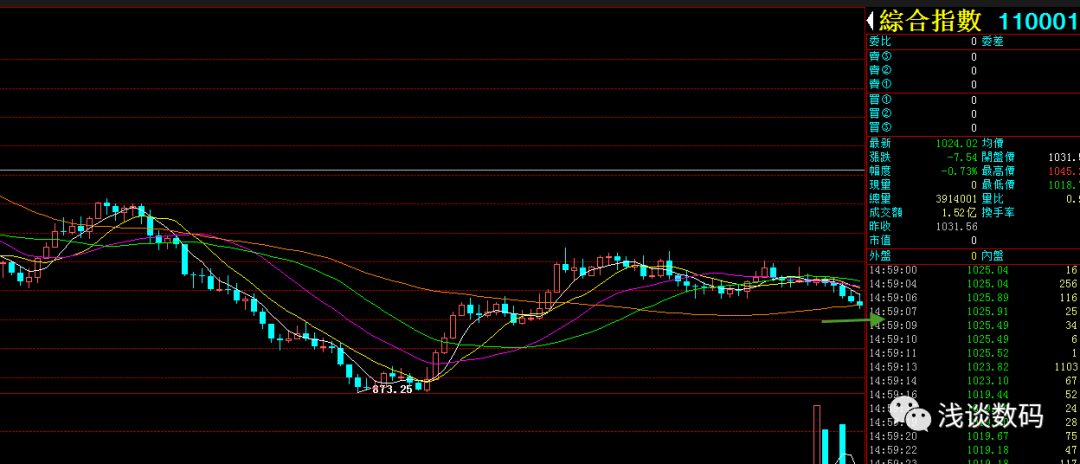Select the 成交額 value 1.52亿
The height and width of the screenshot is (464, 1080).
click(959, 213)
